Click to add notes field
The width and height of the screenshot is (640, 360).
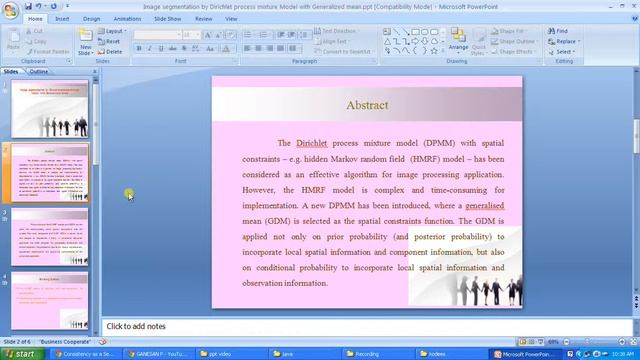[x=367, y=326]
